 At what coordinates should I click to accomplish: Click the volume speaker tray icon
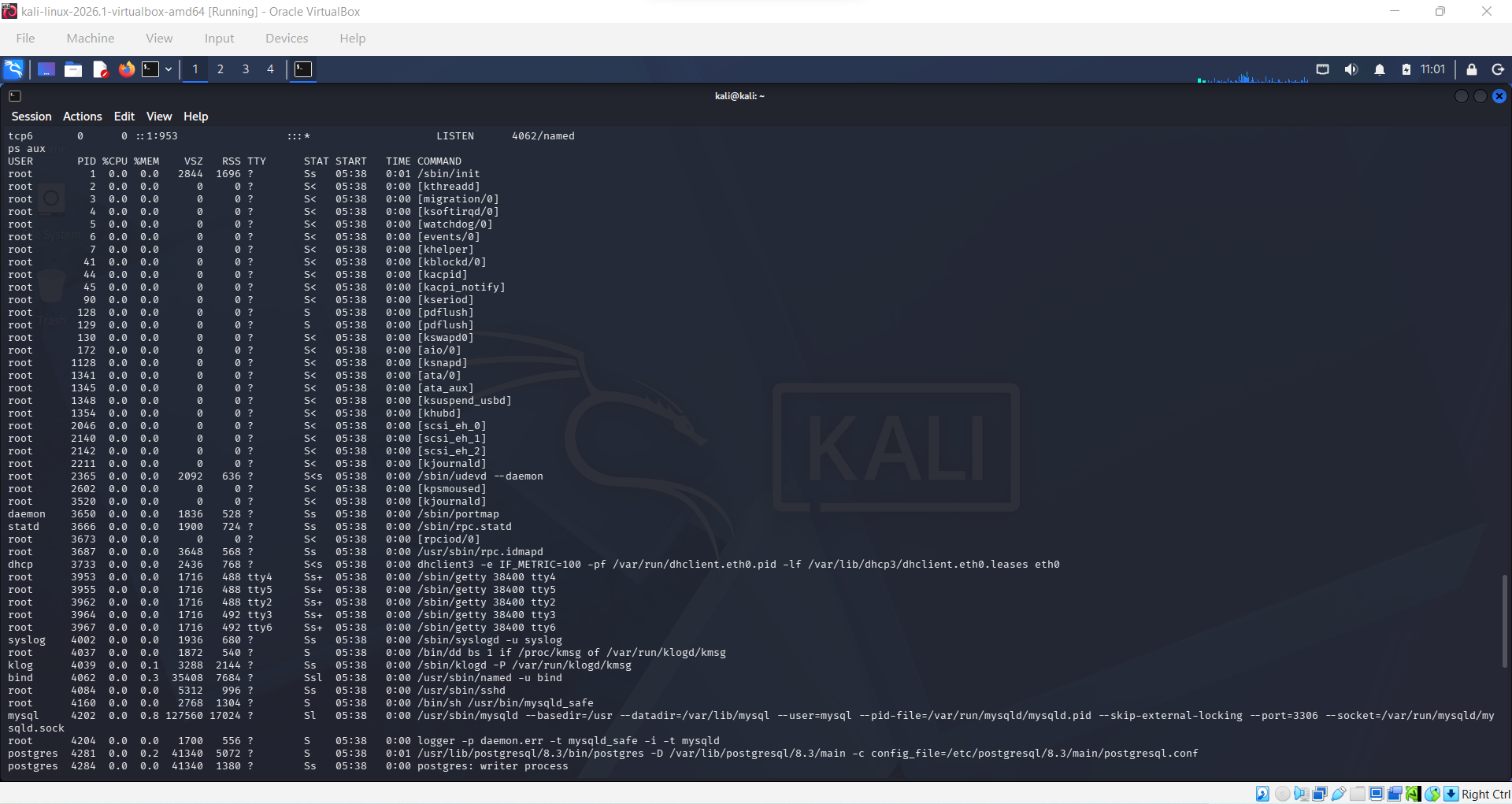(x=1351, y=69)
